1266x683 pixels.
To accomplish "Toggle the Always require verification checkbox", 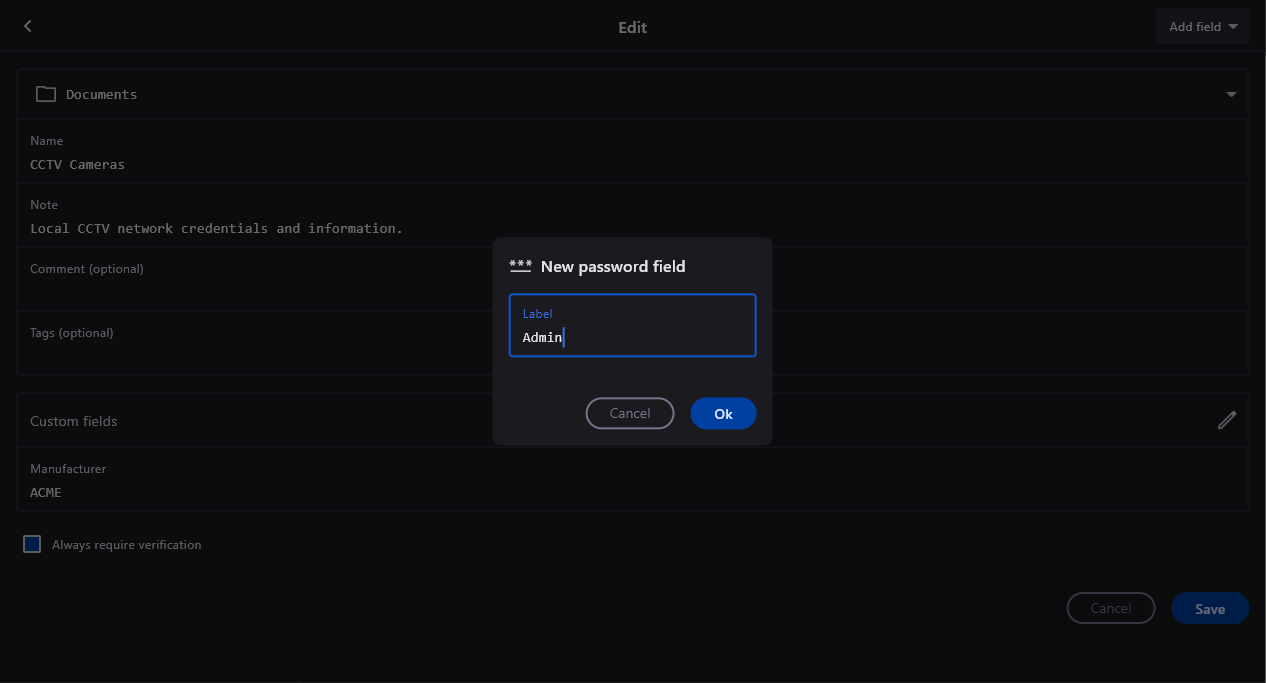I will point(32,544).
